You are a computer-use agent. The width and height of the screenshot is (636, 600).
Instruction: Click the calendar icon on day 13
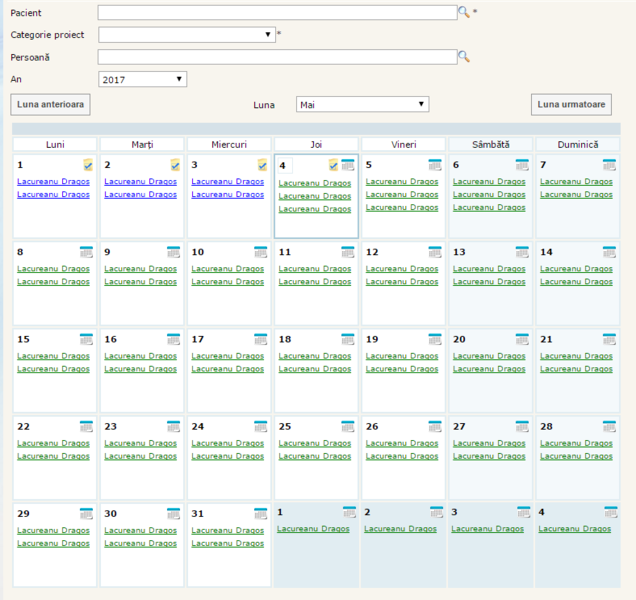pos(522,252)
